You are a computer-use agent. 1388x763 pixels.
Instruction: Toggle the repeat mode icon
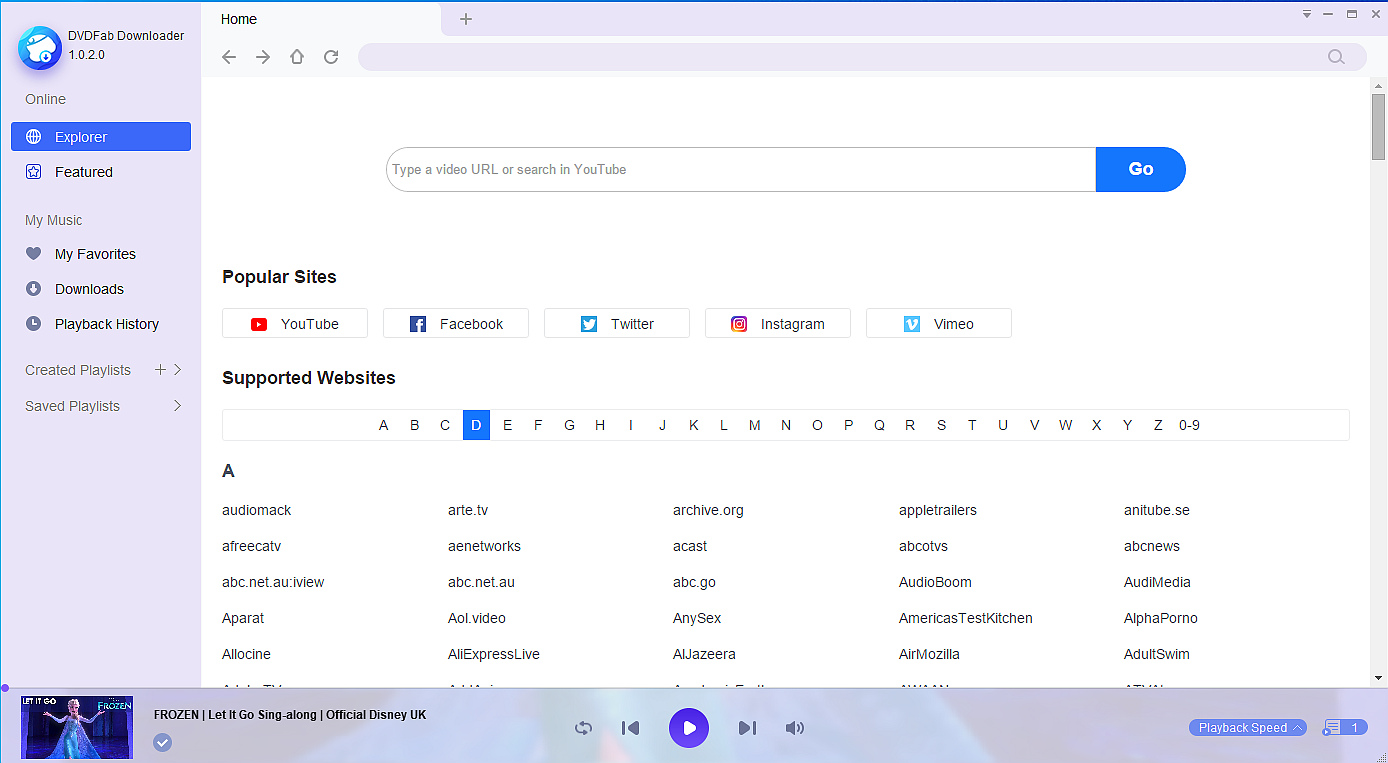click(x=584, y=728)
